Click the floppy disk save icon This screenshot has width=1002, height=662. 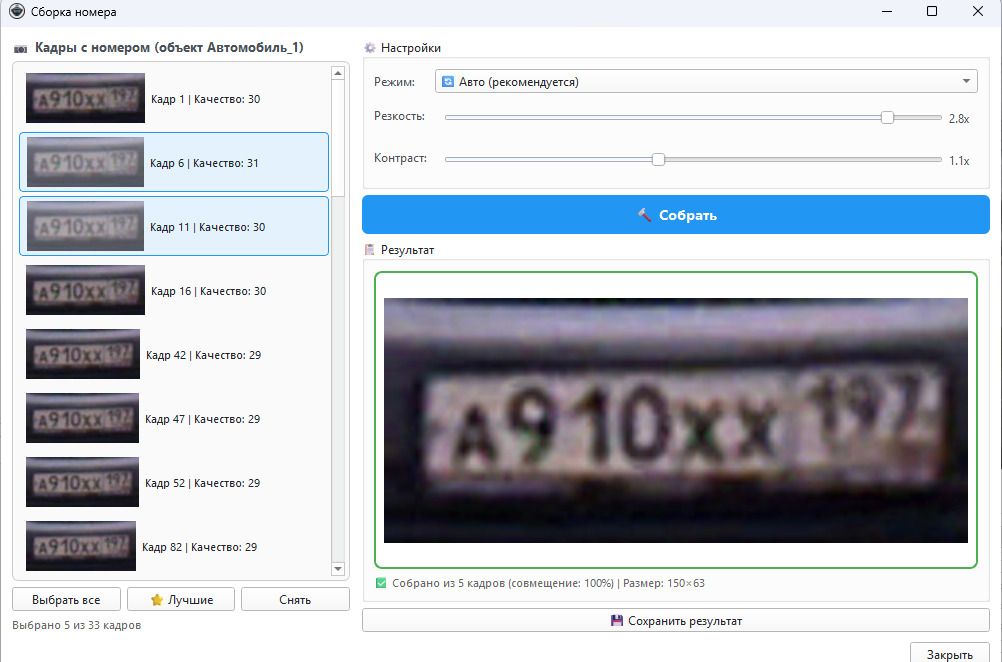tap(617, 621)
